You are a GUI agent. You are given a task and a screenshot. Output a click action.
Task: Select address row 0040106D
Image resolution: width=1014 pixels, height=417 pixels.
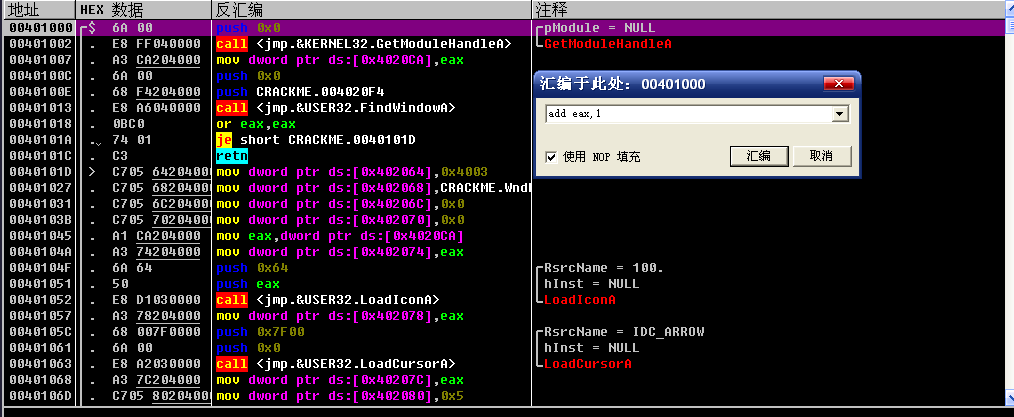(x=38, y=396)
